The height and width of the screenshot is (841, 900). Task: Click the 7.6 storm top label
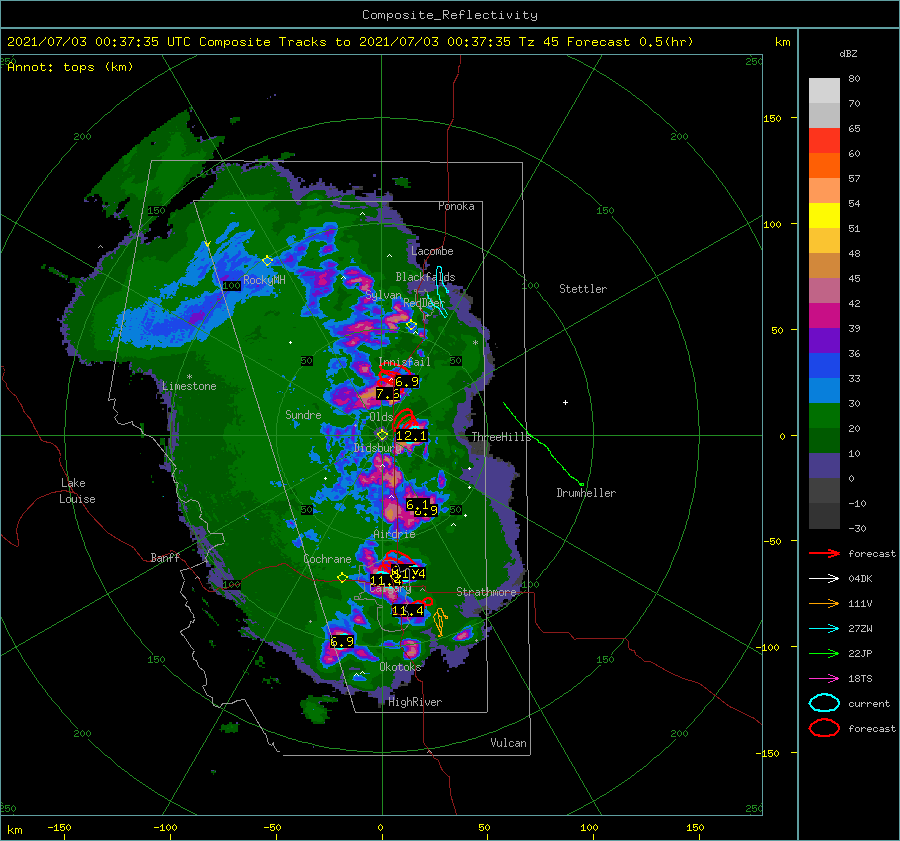pyautogui.click(x=388, y=394)
